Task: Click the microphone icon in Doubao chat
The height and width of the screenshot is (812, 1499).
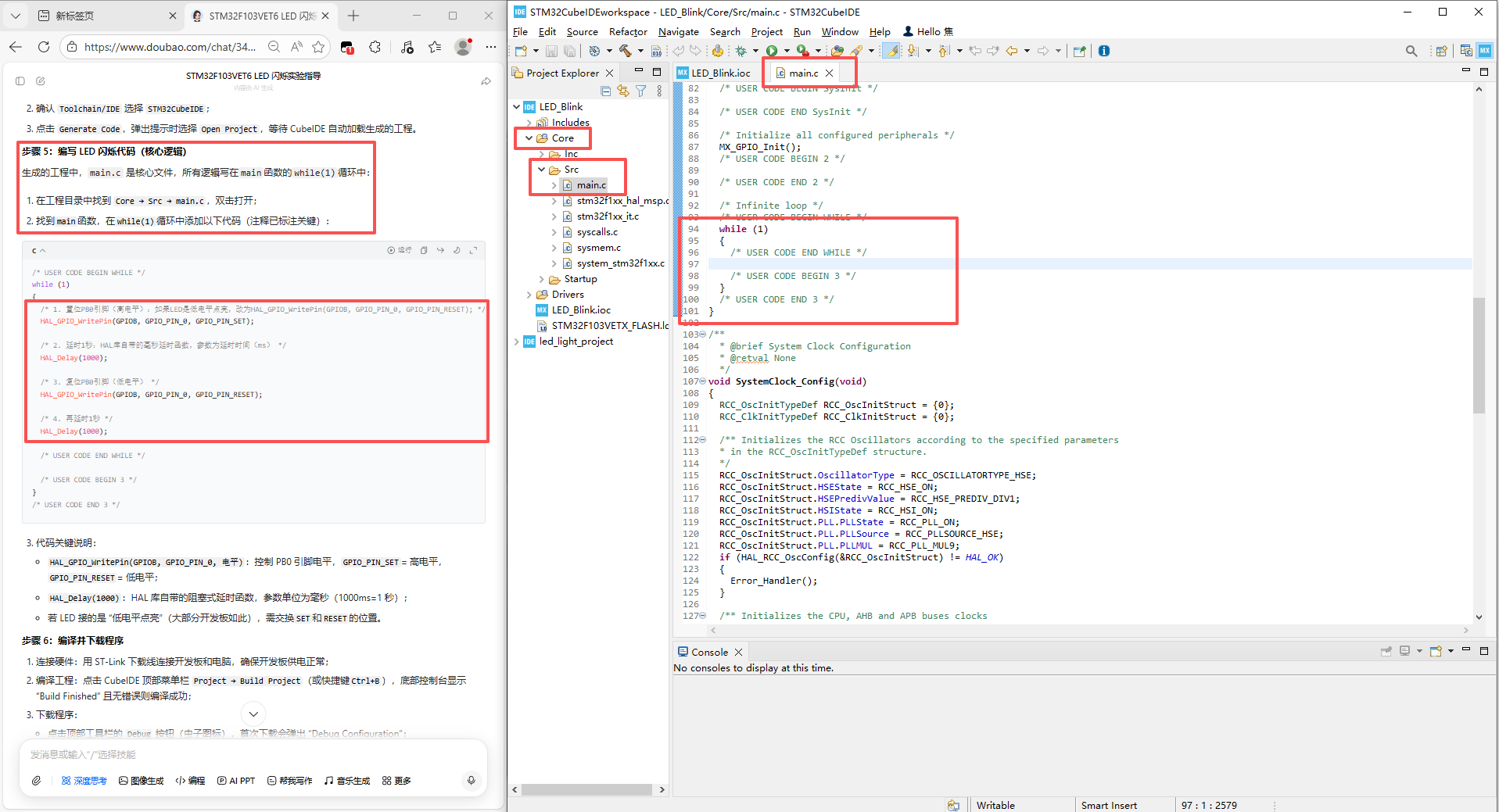Action: click(x=471, y=780)
